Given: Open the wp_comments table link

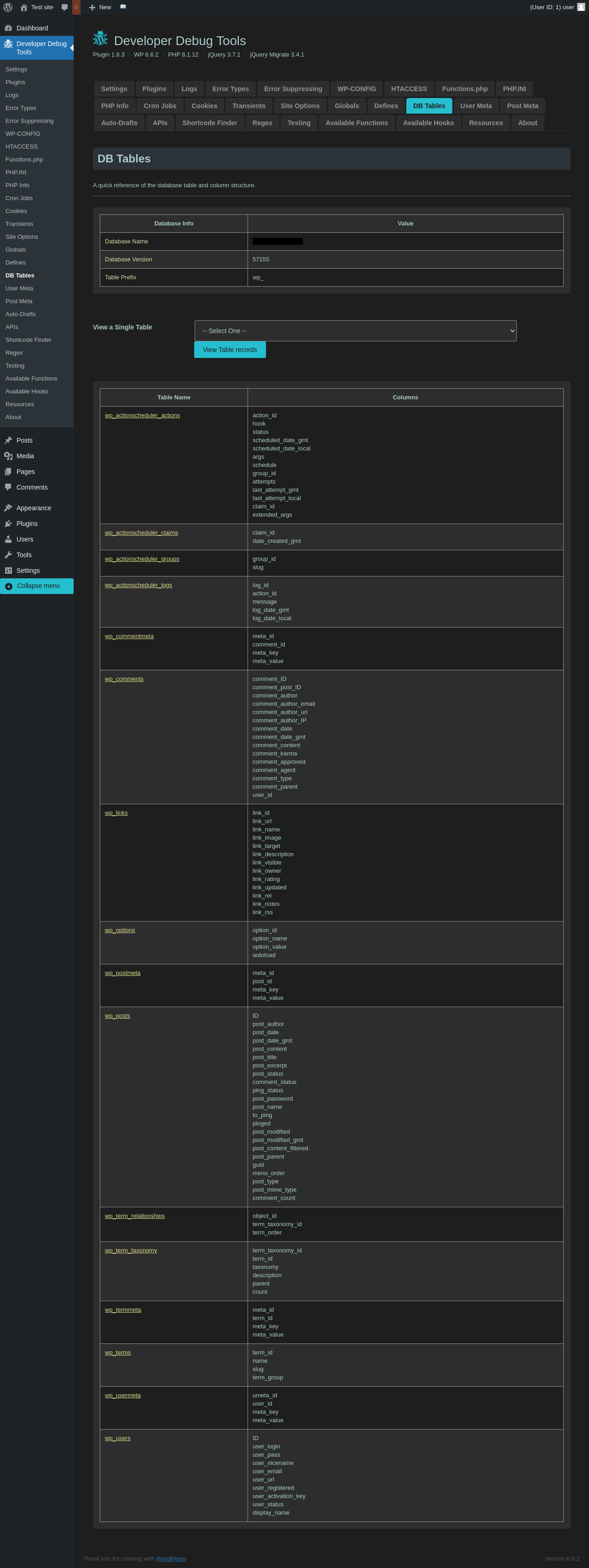Looking at the screenshot, I should tap(124, 679).
